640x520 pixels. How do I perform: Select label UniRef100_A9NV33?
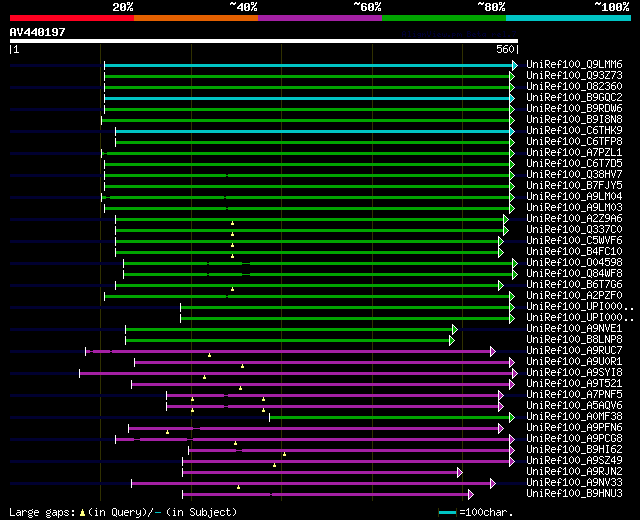click(x=574, y=483)
